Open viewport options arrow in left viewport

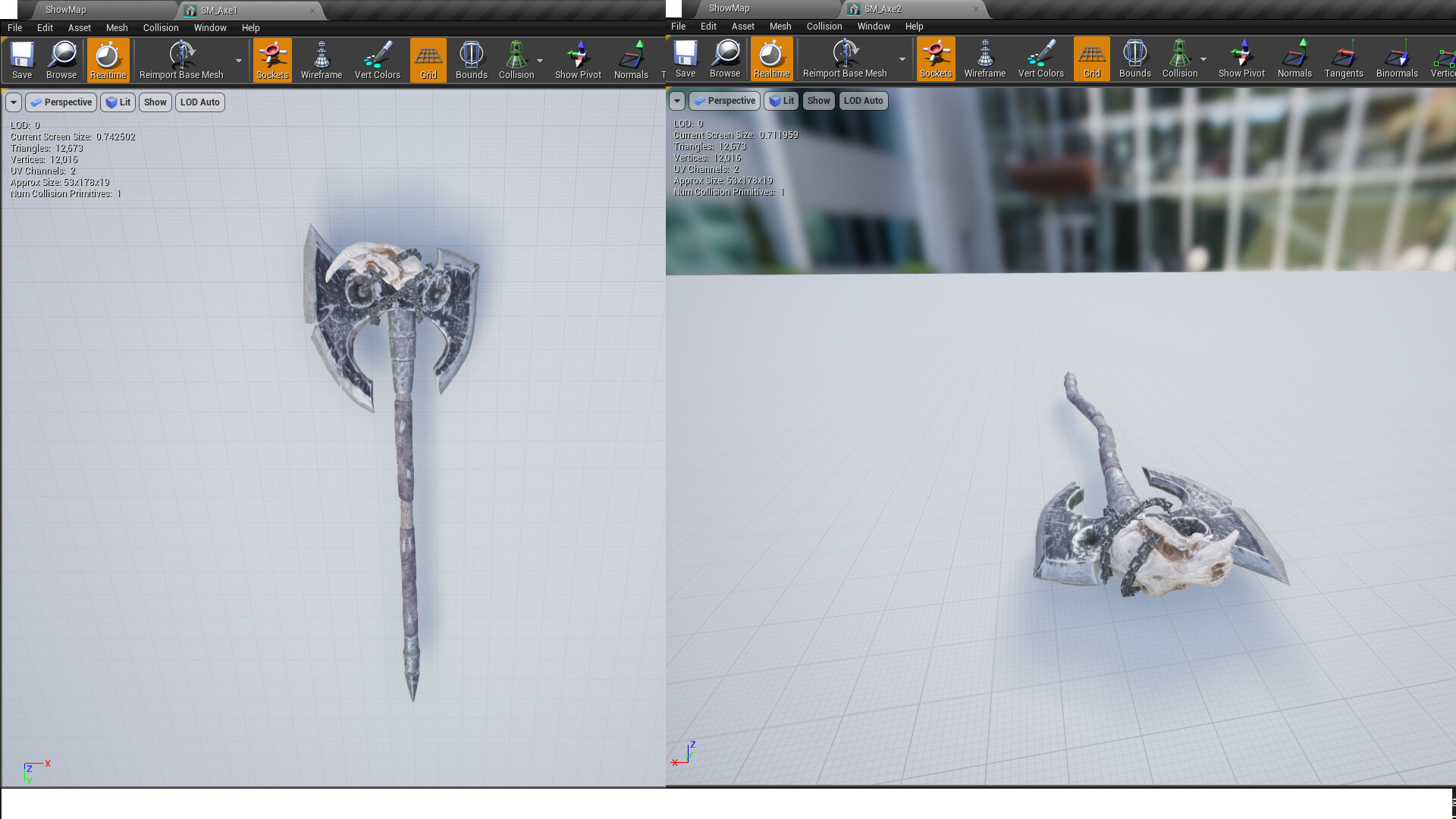click(14, 102)
